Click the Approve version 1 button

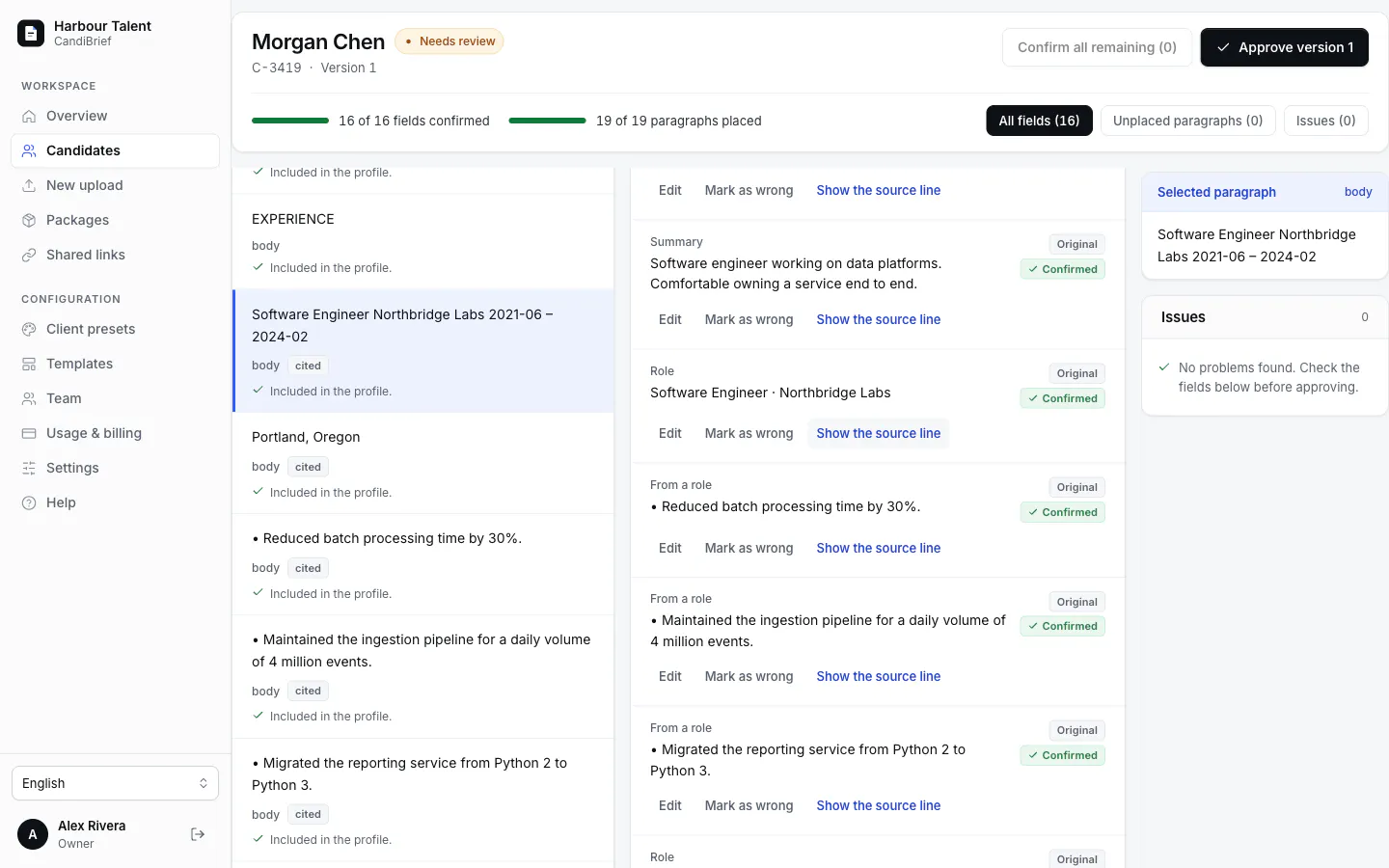[1284, 47]
